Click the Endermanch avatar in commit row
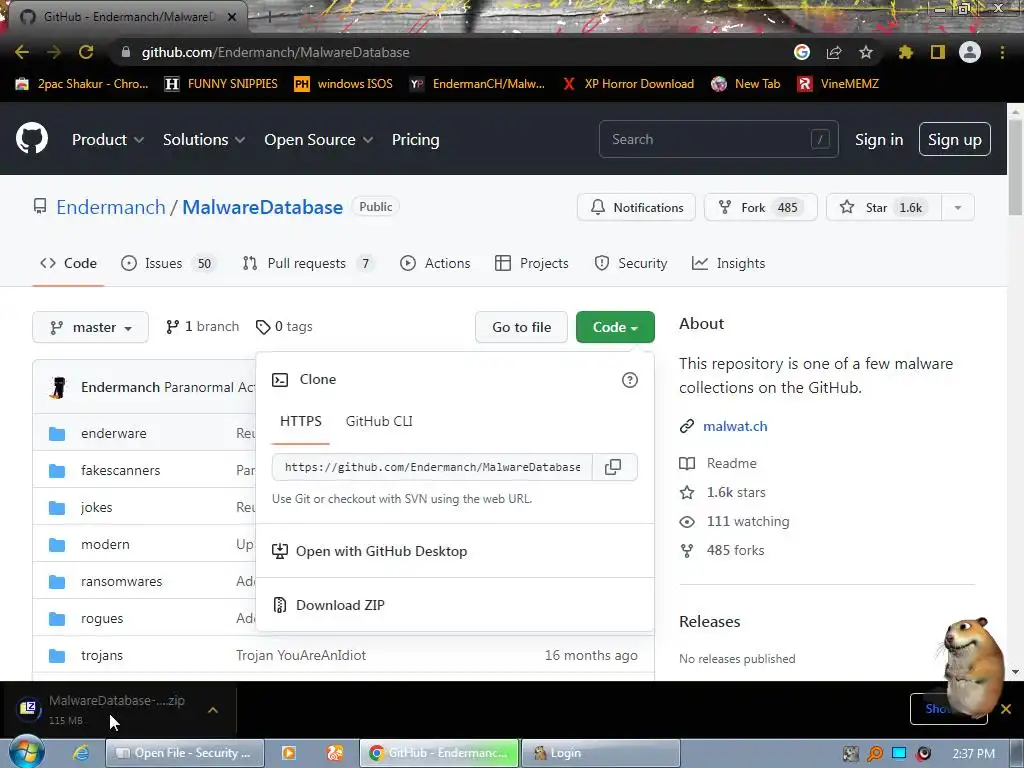This screenshot has width=1024, height=768. (58, 387)
